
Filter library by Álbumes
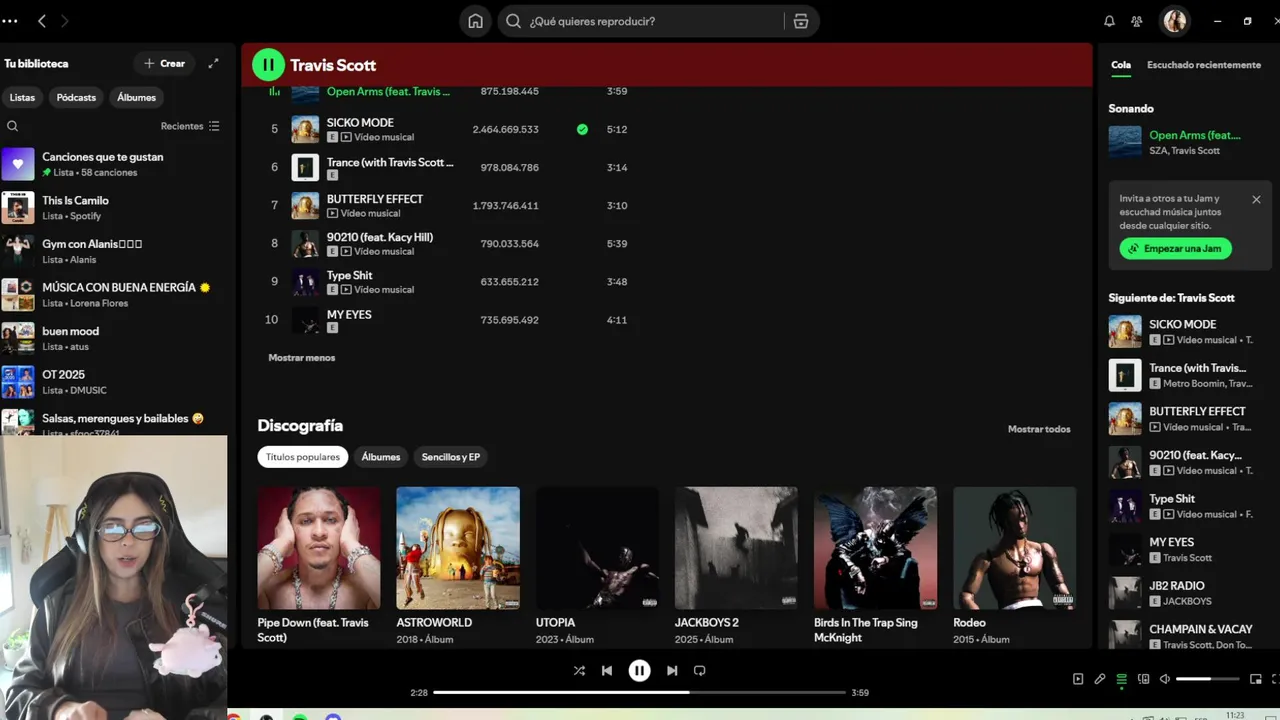click(x=136, y=97)
